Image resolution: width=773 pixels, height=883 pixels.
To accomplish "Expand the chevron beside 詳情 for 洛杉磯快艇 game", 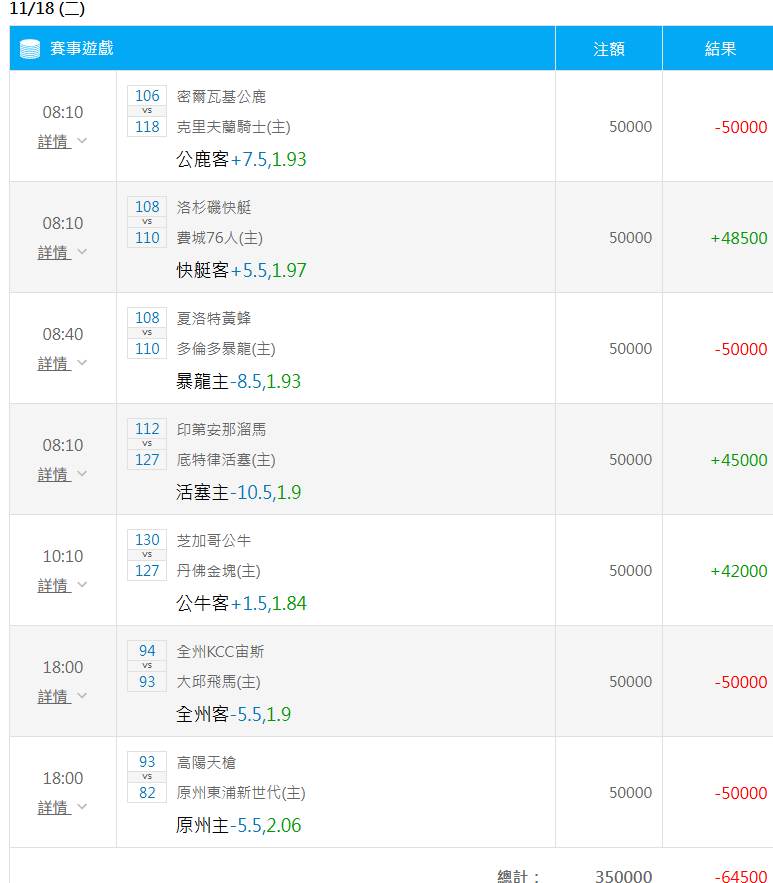I will click(x=82, y=252).
